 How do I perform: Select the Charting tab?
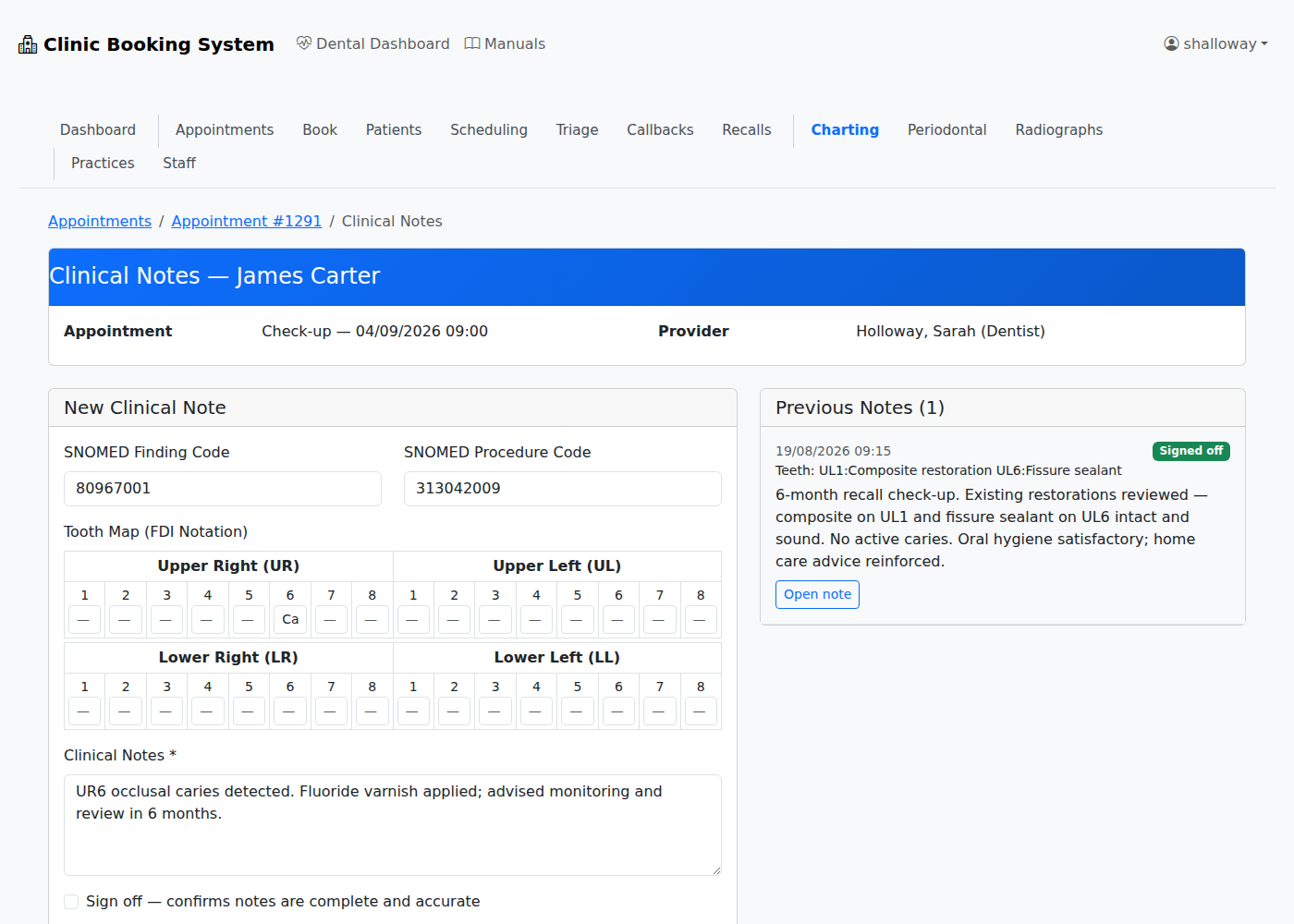[x=845, y=130]
